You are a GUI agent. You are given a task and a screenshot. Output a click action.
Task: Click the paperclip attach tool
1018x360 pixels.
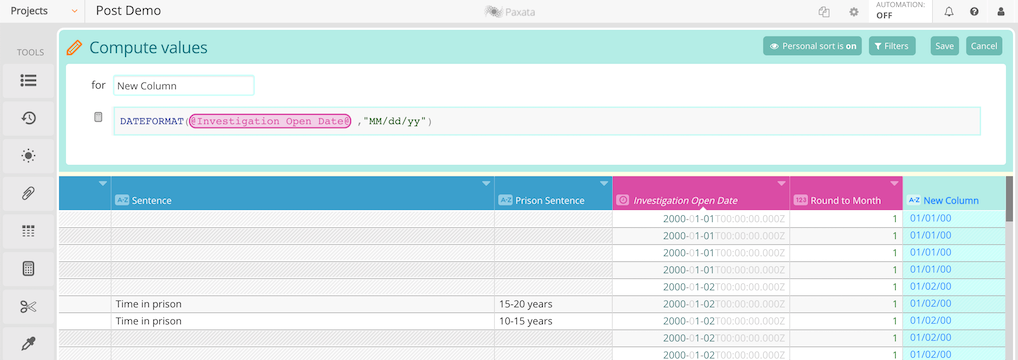pyautogui.click(x=28, y=193)
